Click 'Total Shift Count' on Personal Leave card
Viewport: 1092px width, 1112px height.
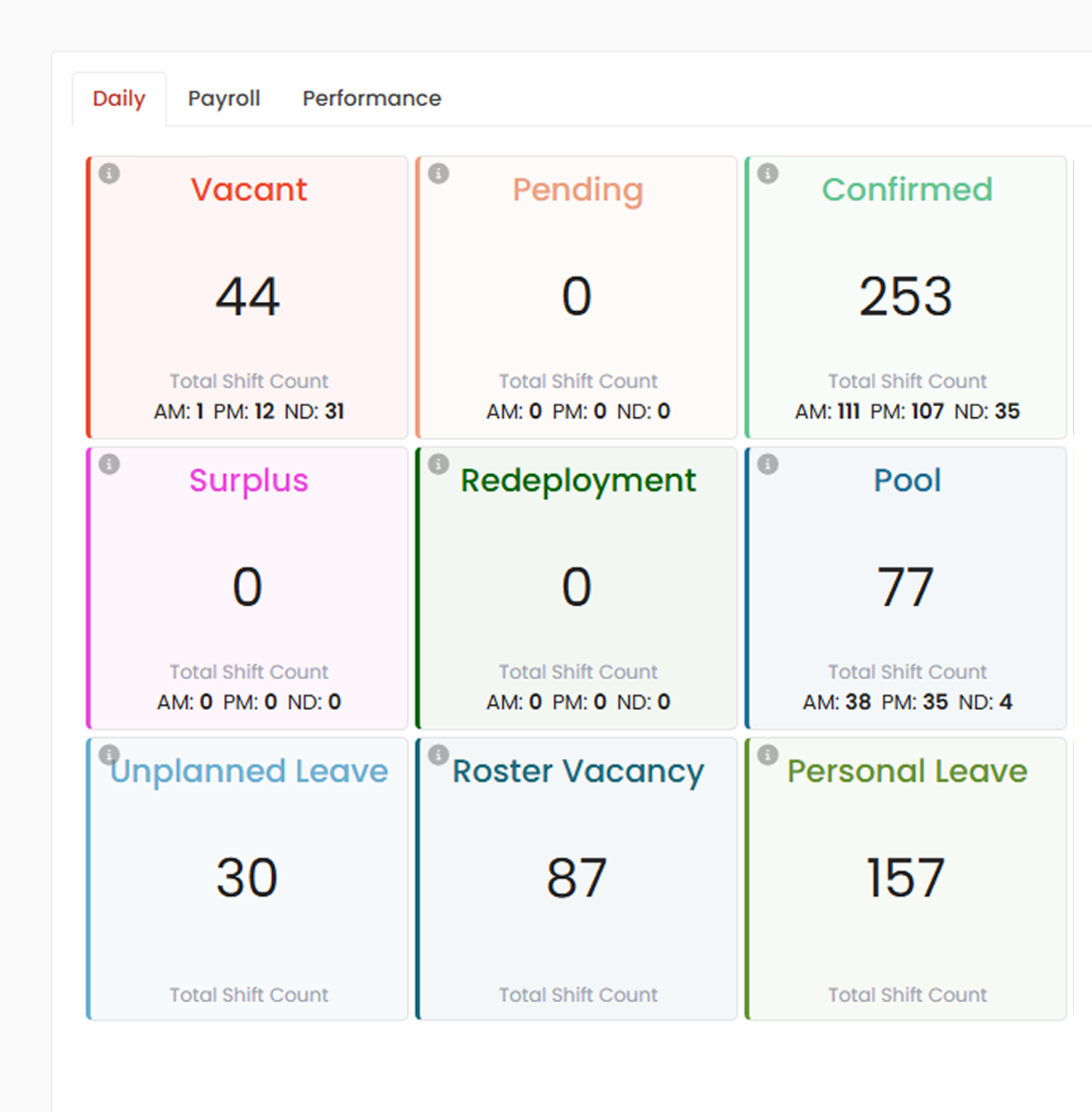(x=908, y=995)
